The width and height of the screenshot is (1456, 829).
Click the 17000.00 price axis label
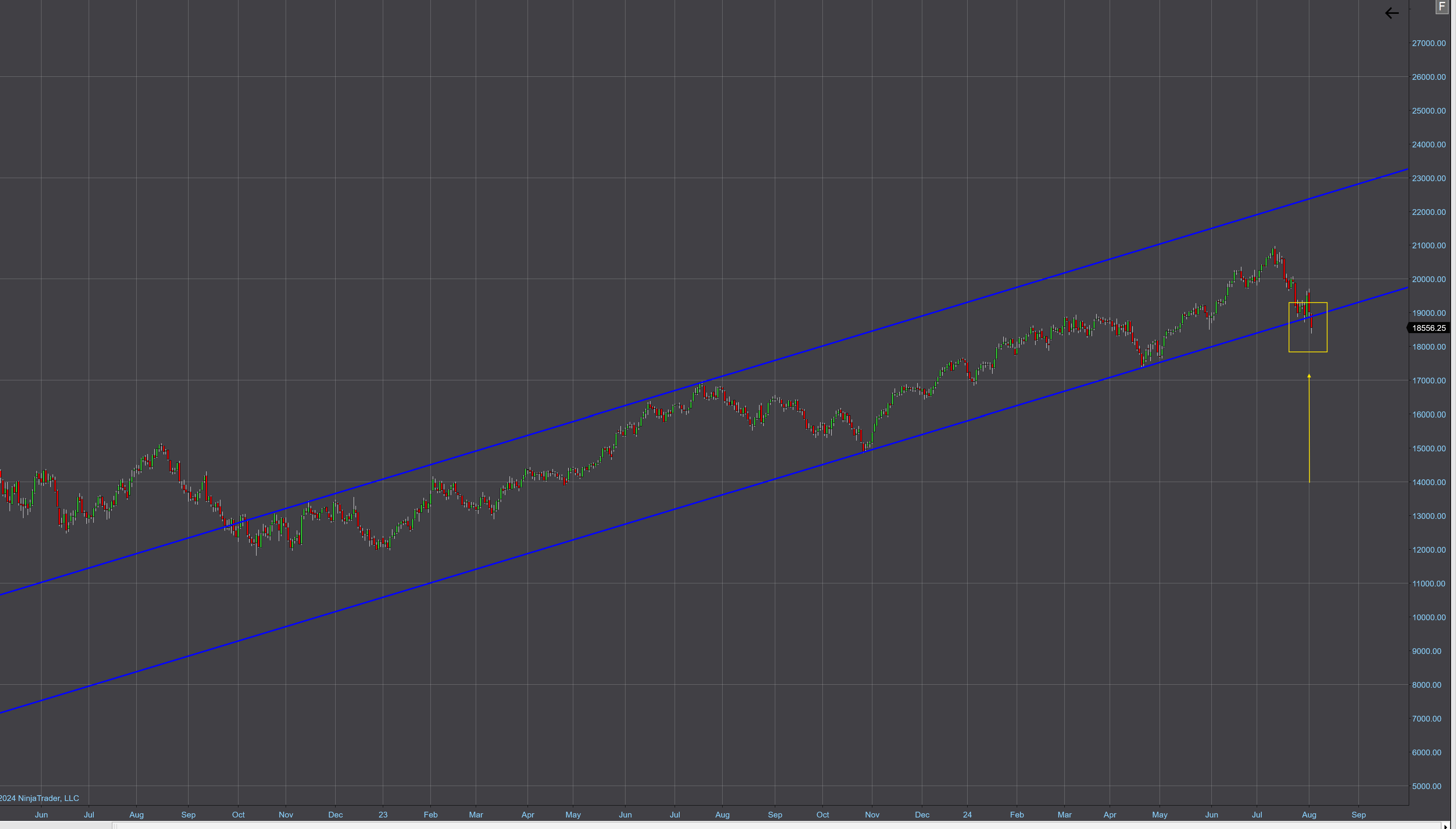point(1429,380)
